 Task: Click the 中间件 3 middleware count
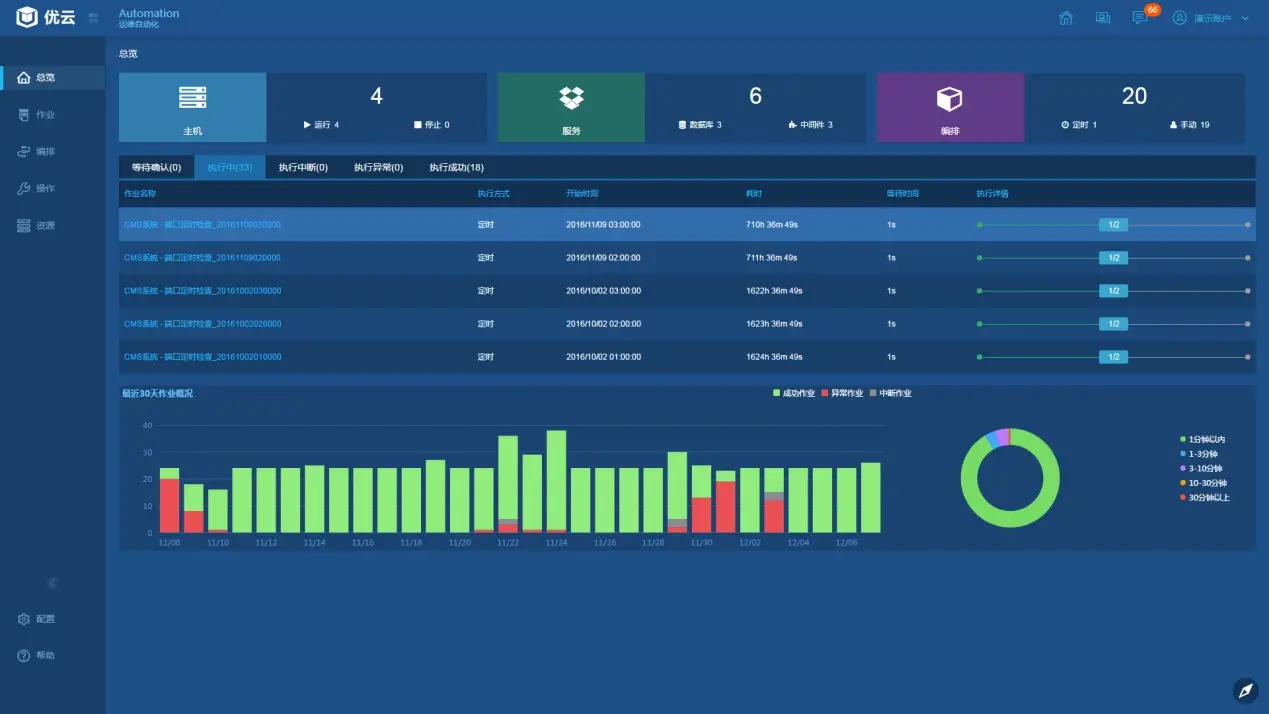810,125
